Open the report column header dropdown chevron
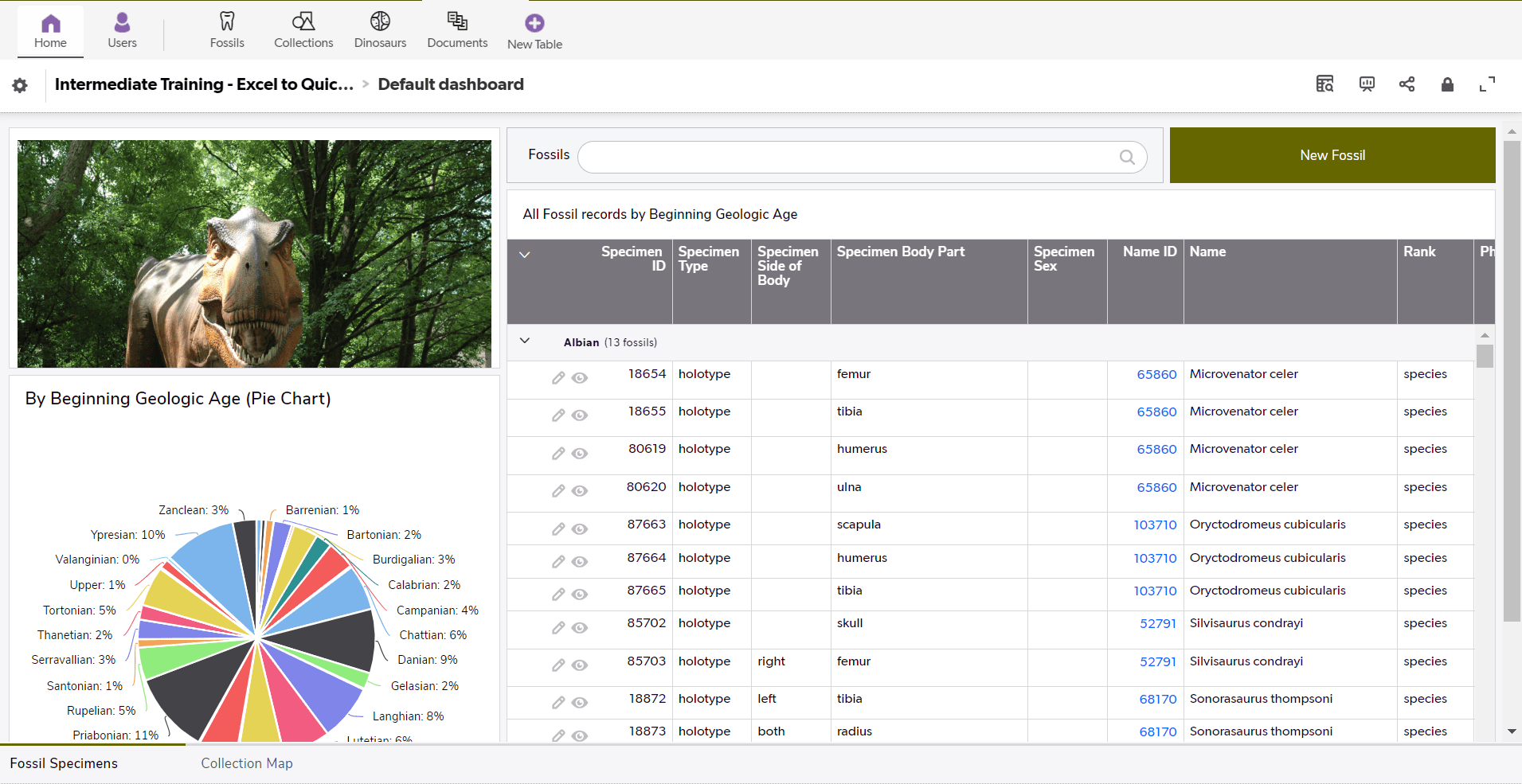This screenshot has height=784, width=1522. click(524, 255)
